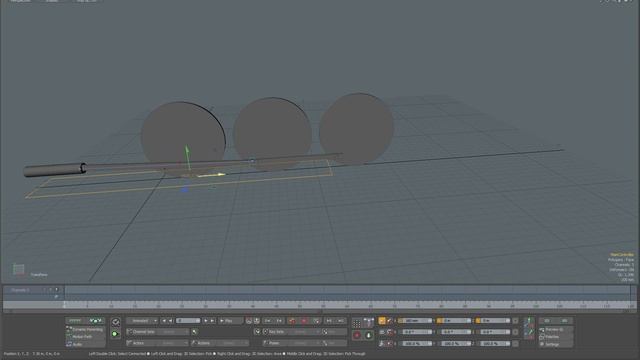640x360 pixels.
Task: Click the Dynamic Parenting button
Action: (85, 329)
